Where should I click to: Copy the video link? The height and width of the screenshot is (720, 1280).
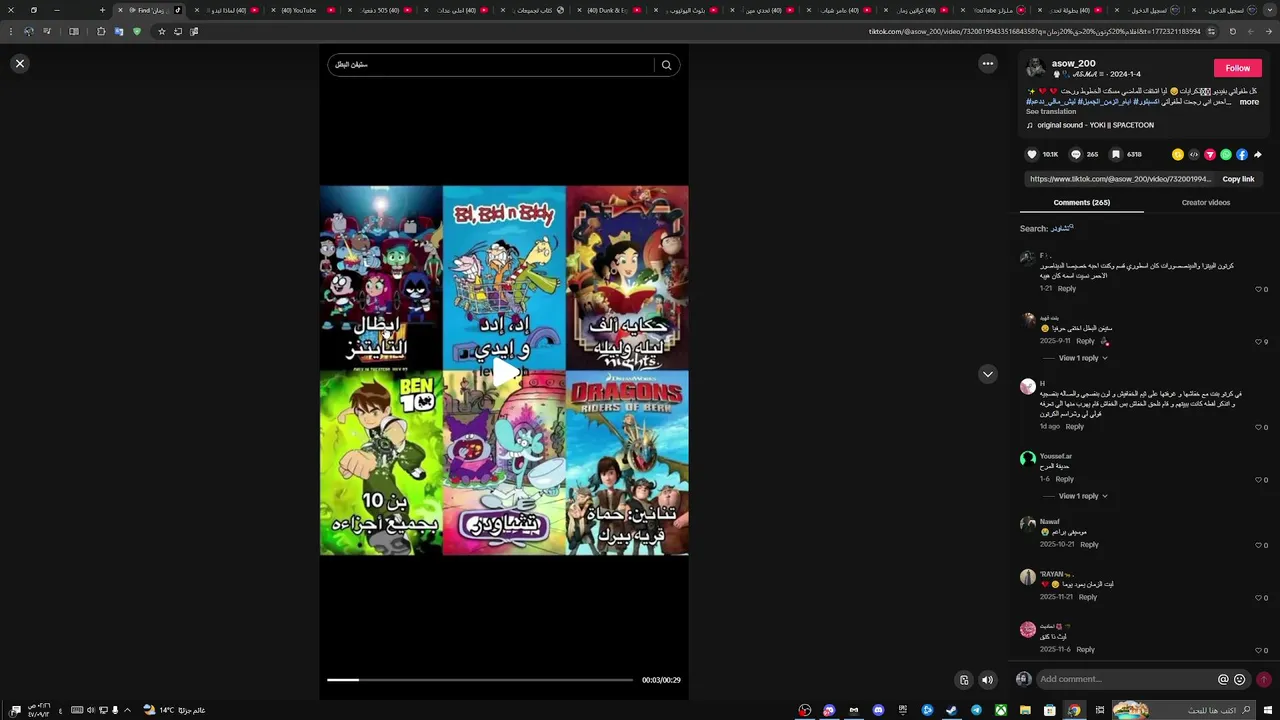point(1238,179)
